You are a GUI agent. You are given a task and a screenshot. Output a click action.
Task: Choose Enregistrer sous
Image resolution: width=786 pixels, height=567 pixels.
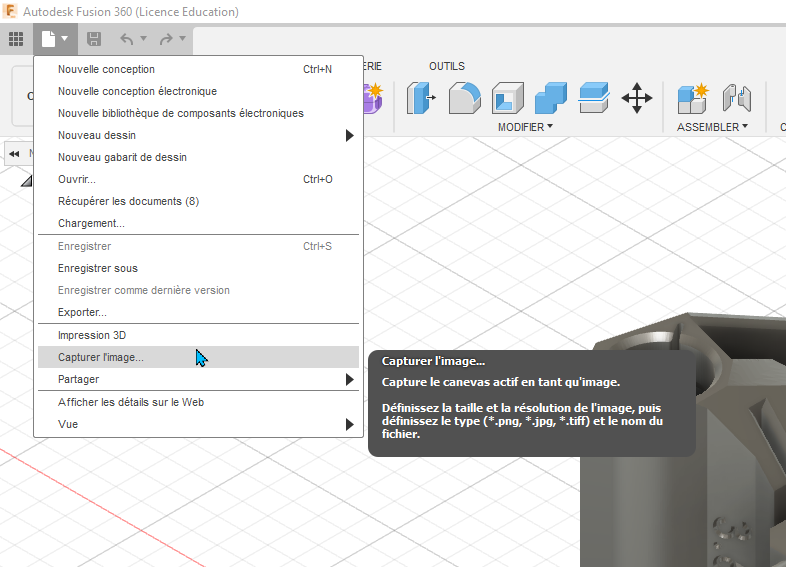(x=199, y=268)
